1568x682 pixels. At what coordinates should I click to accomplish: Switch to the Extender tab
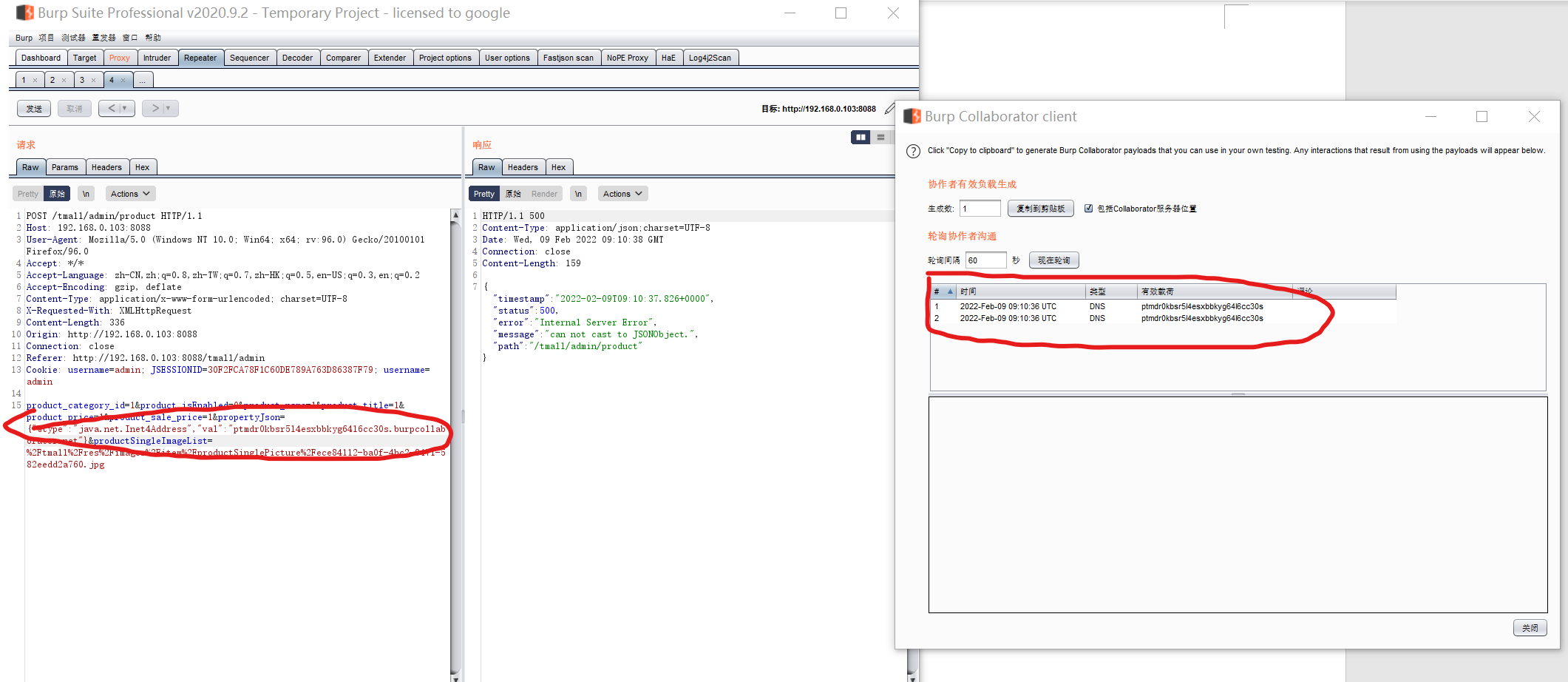[x=390, y=58]
